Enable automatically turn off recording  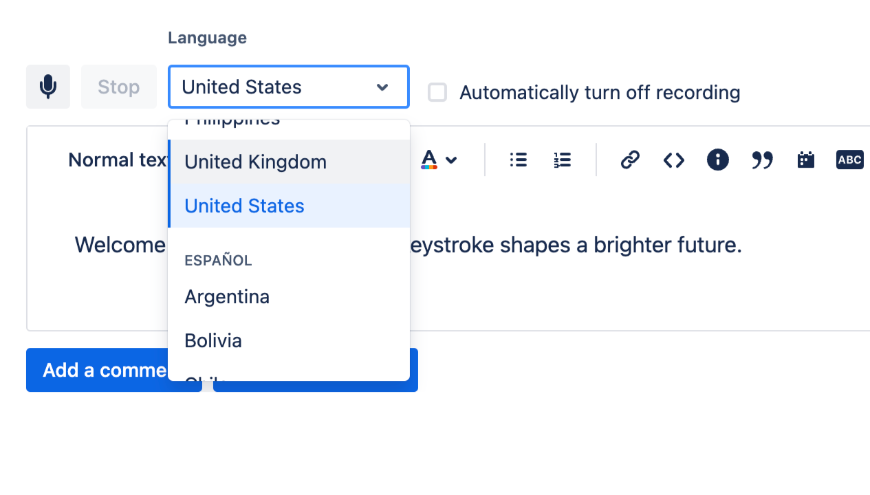(437, 93)
